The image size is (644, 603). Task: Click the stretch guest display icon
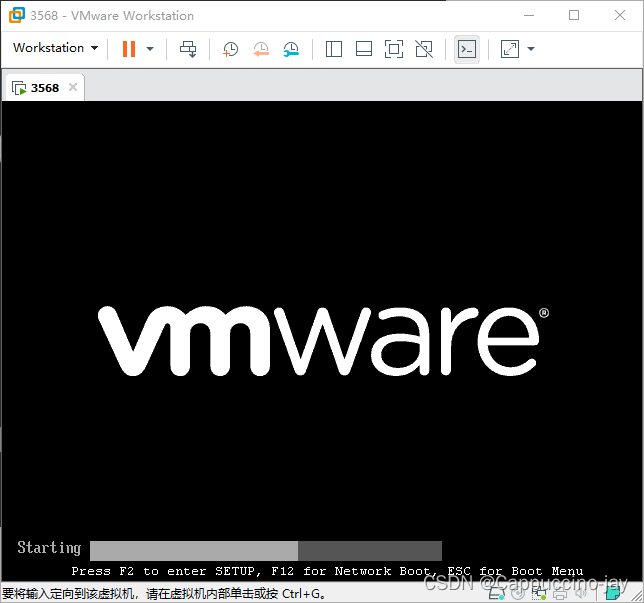(510, 49)
